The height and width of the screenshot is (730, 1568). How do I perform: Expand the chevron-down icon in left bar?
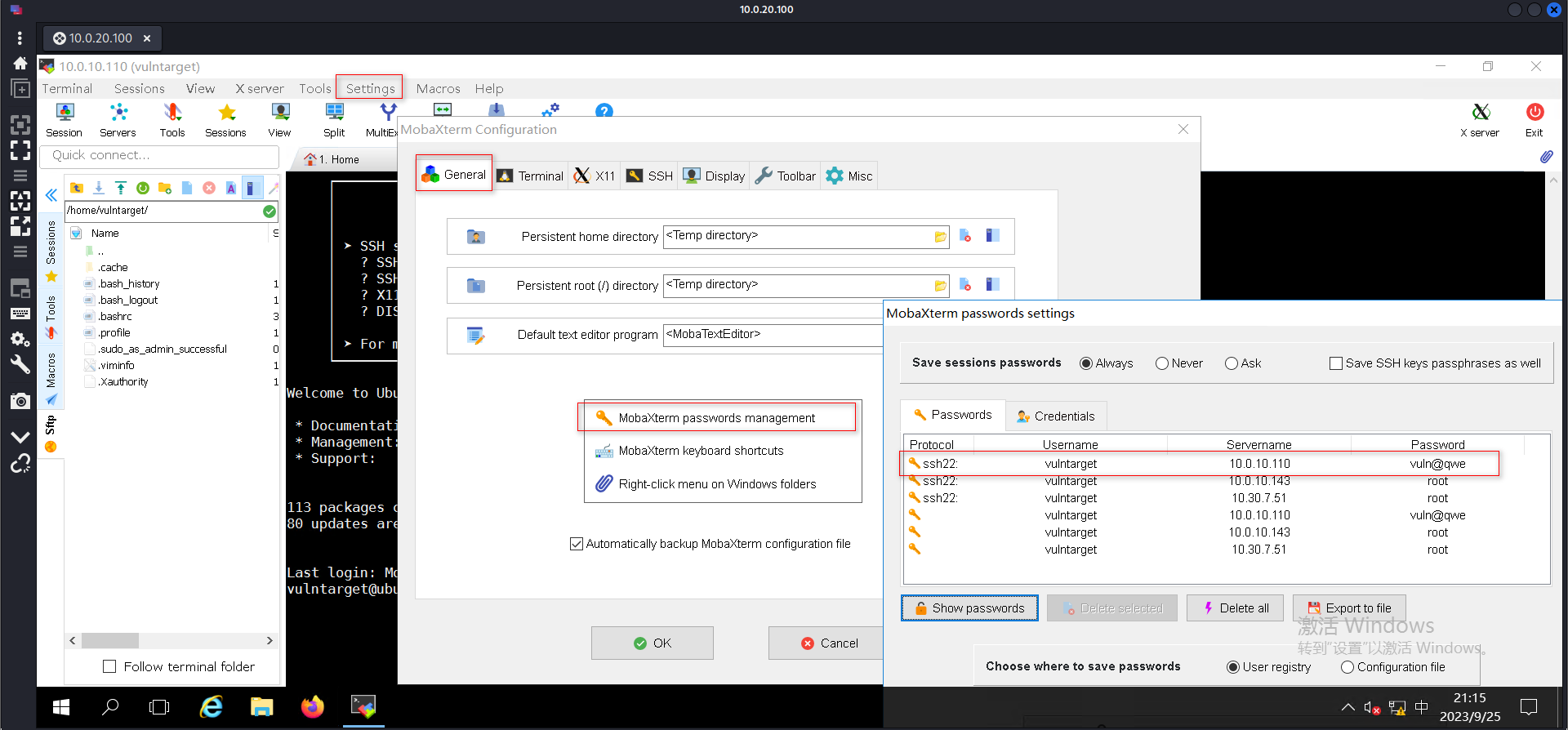20,437
